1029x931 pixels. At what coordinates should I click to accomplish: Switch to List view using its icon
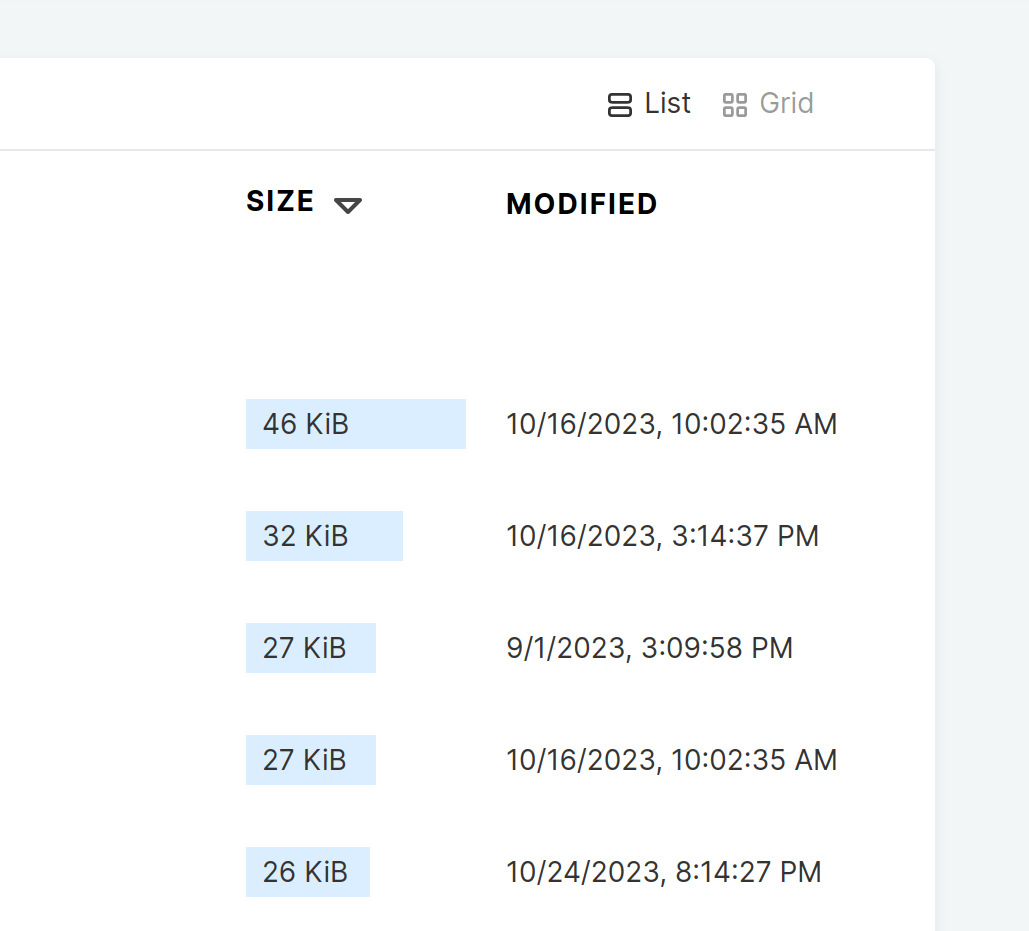[620, 105]
